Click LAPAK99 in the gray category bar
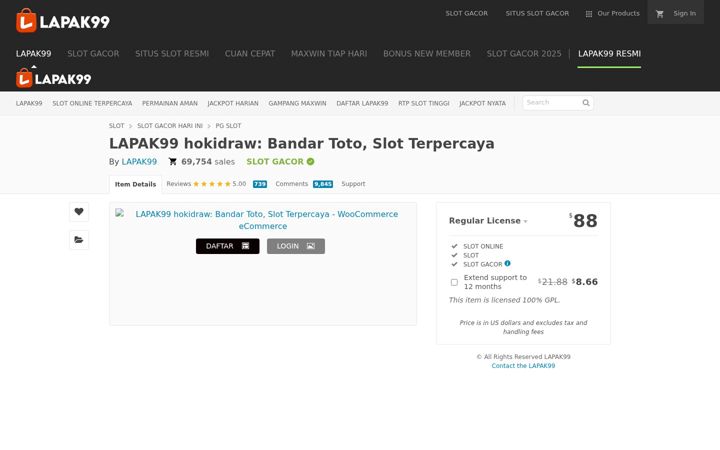Image resolution: width=720 pixels, height=450 pixels. pyautogui.click(x=29, y=103)
